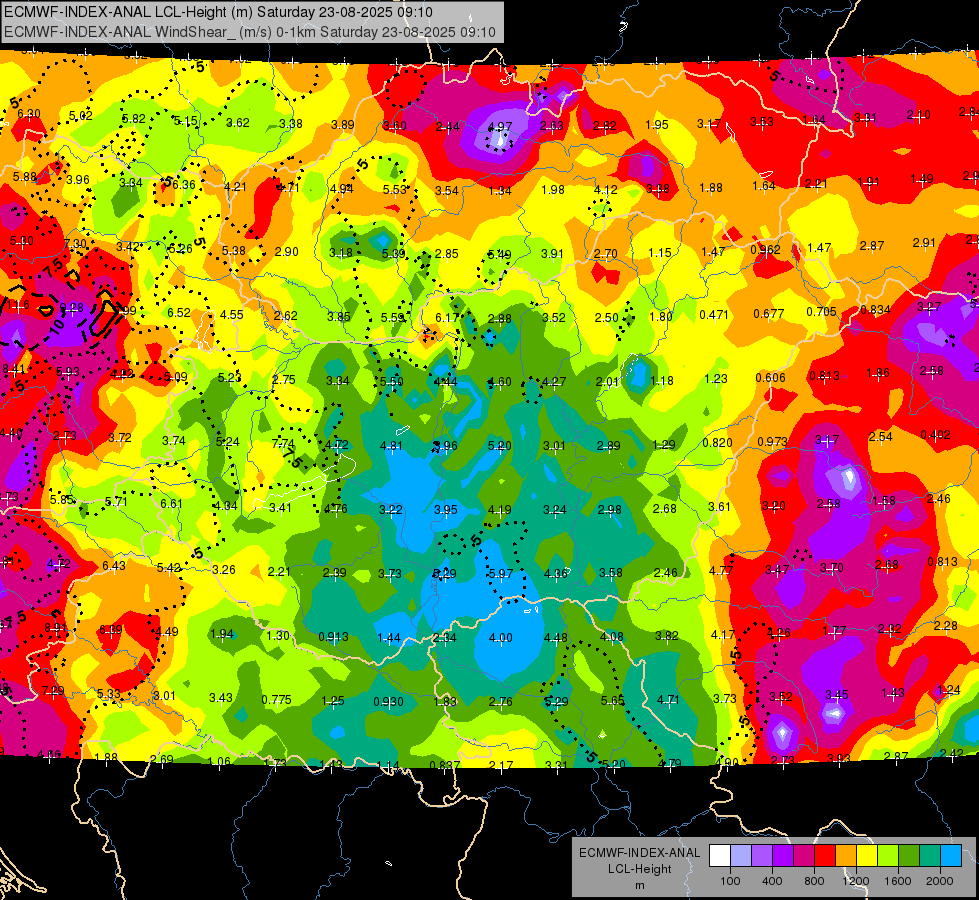Click the wind shear value 9.28

(x=71, y=307)
